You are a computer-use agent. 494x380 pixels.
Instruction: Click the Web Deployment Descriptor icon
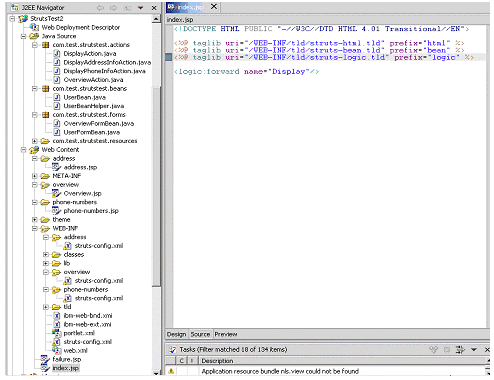click(x=34, y=27)
